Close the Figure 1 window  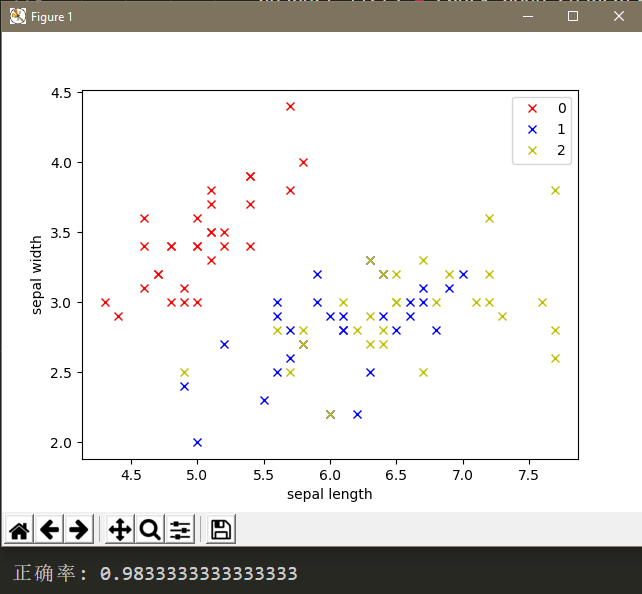[x=619, y=16]
